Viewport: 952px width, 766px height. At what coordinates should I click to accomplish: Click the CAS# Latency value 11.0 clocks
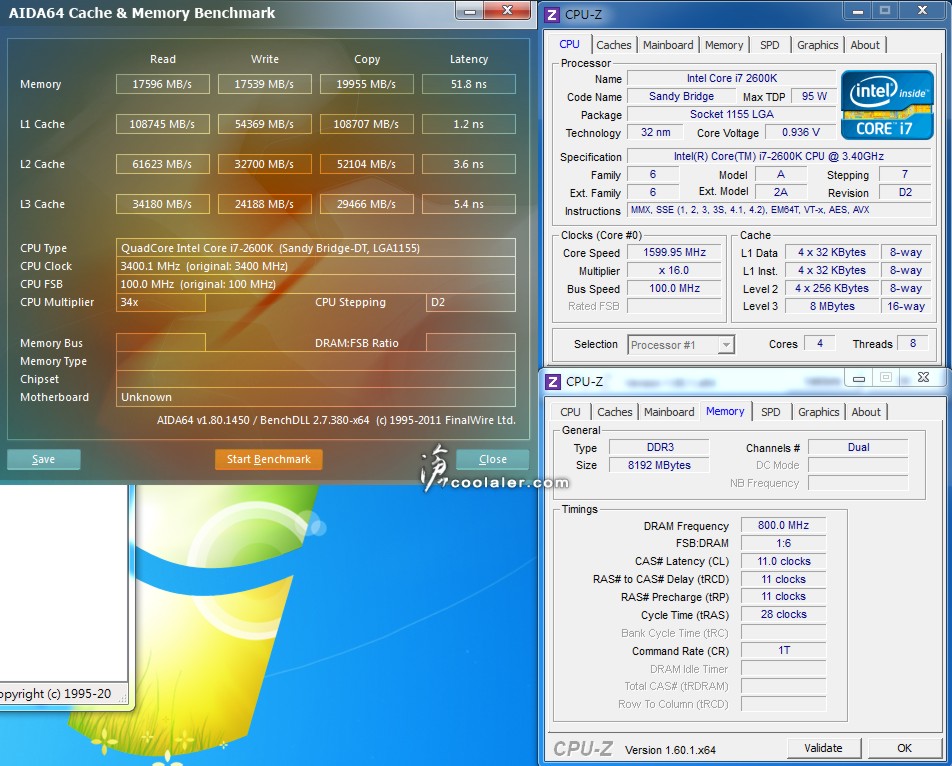783,561
